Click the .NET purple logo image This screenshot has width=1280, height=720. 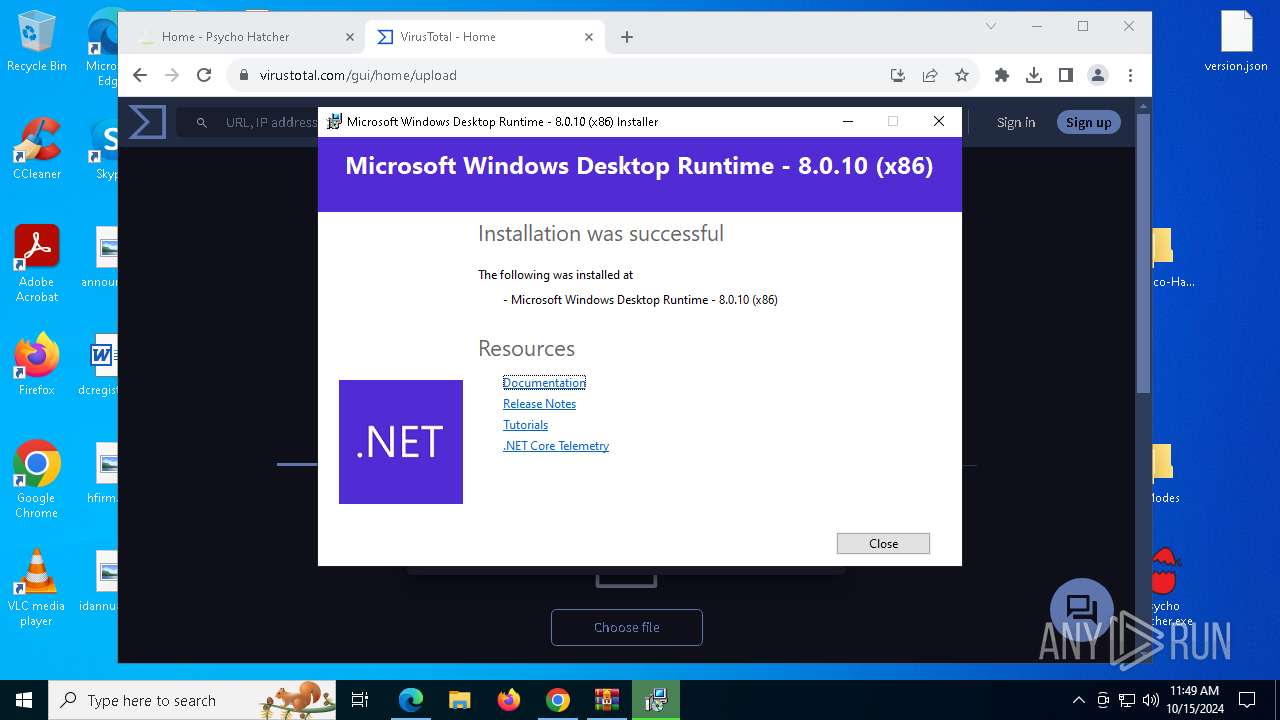tap(401, 442)
